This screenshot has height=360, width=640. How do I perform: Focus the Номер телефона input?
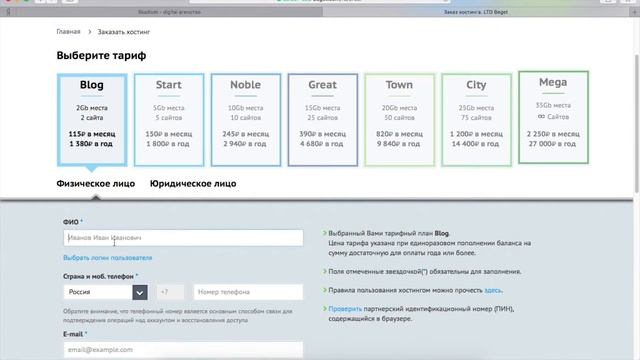(248, 292)
